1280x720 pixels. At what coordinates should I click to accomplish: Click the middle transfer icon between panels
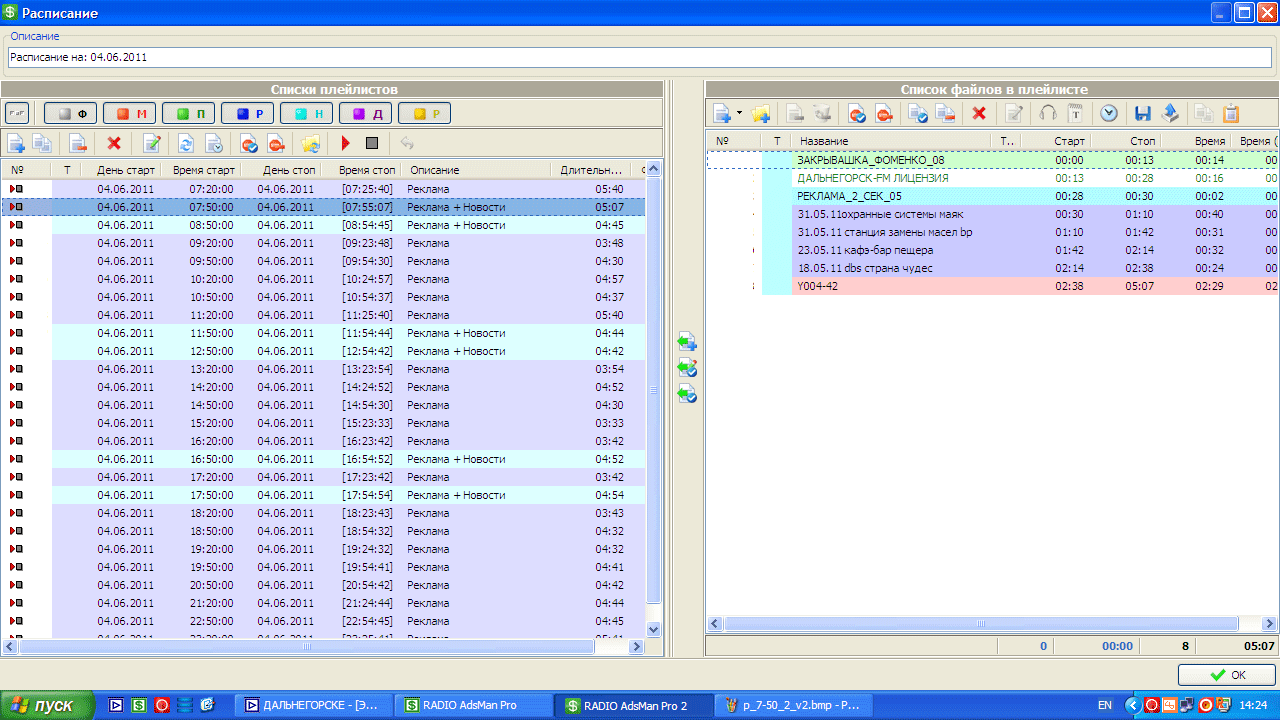point(687,368)
